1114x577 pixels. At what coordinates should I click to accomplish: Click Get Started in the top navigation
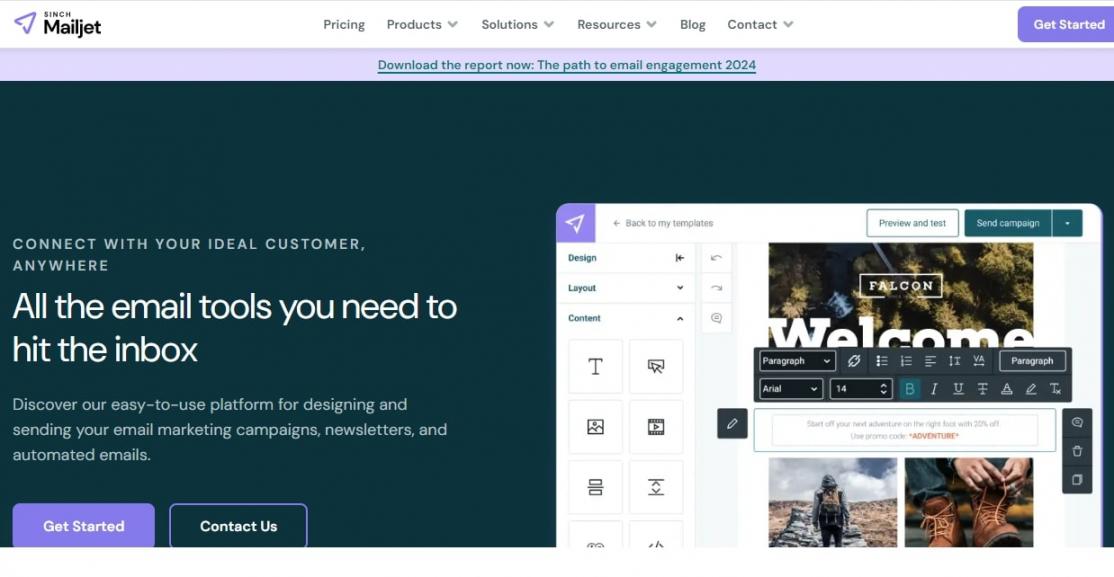[1068, 24]
